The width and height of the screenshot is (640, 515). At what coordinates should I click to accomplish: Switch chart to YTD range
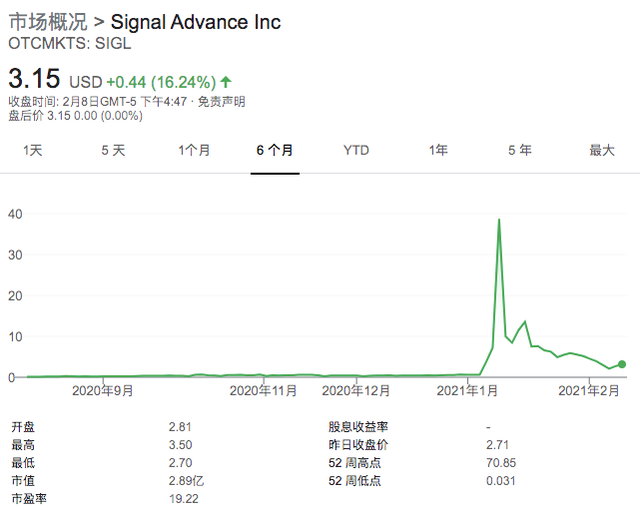[356, 150]
